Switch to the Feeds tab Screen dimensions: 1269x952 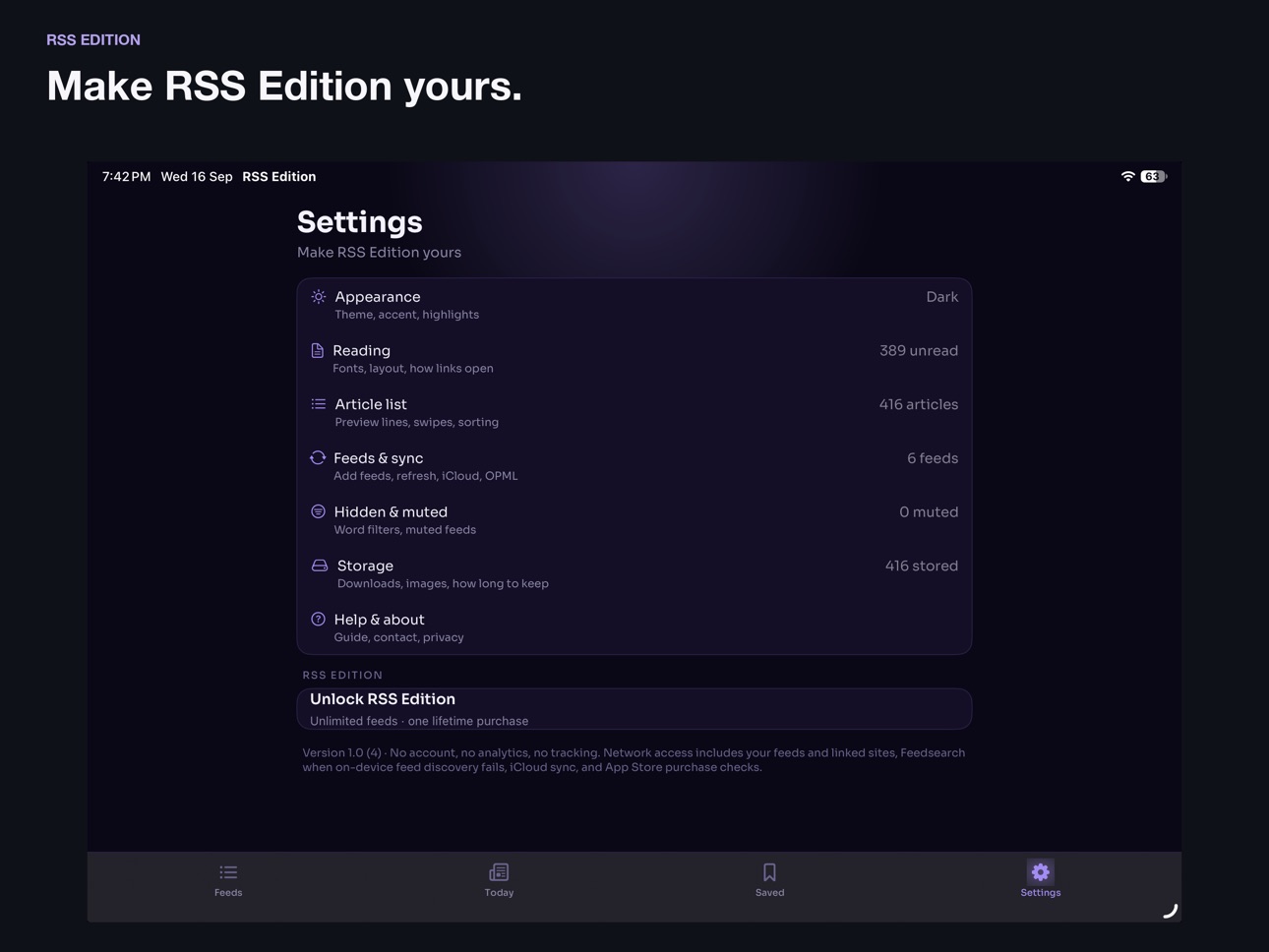(x=228, y=880)
